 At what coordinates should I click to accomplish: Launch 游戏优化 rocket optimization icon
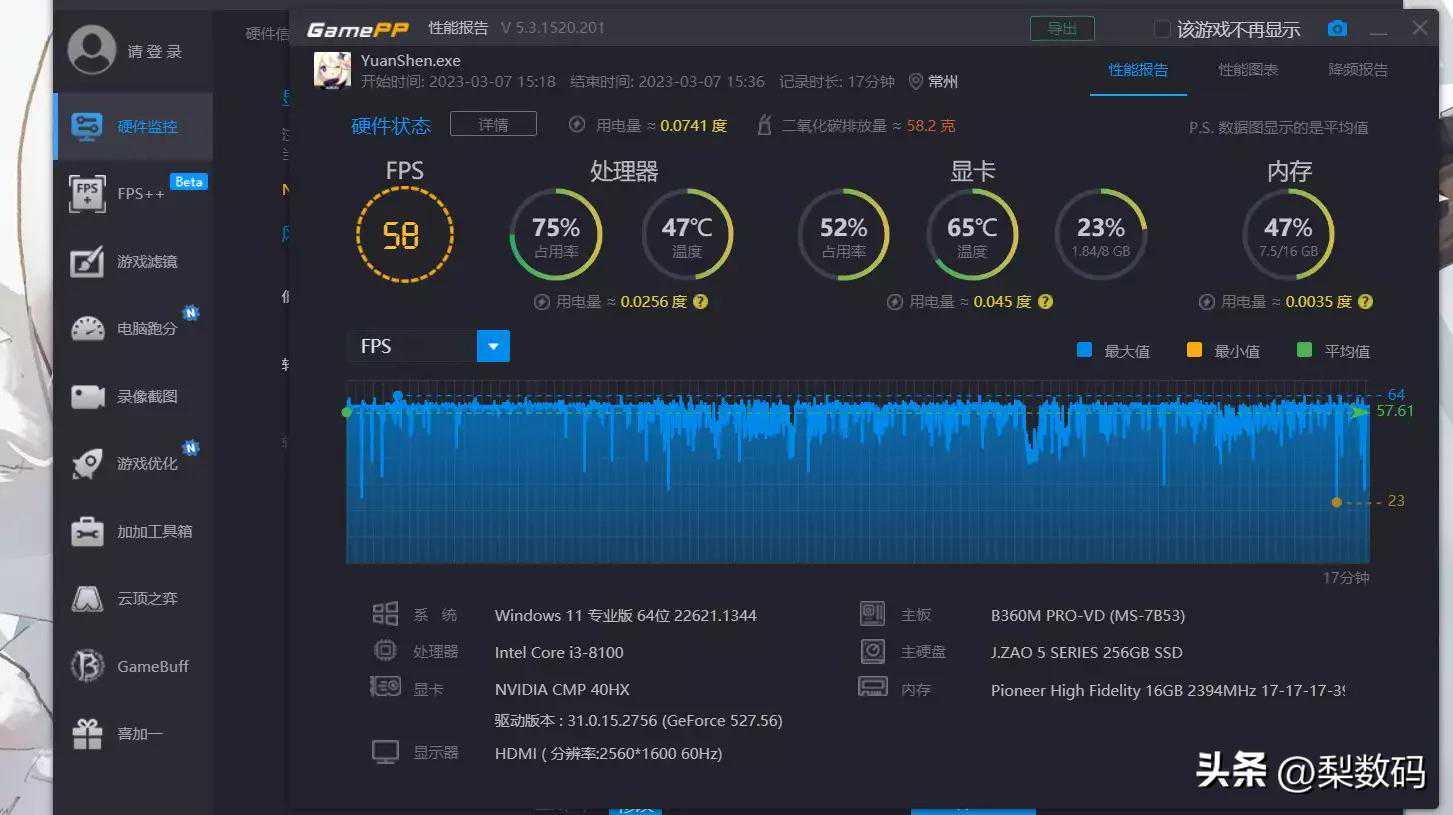(88, 464)
